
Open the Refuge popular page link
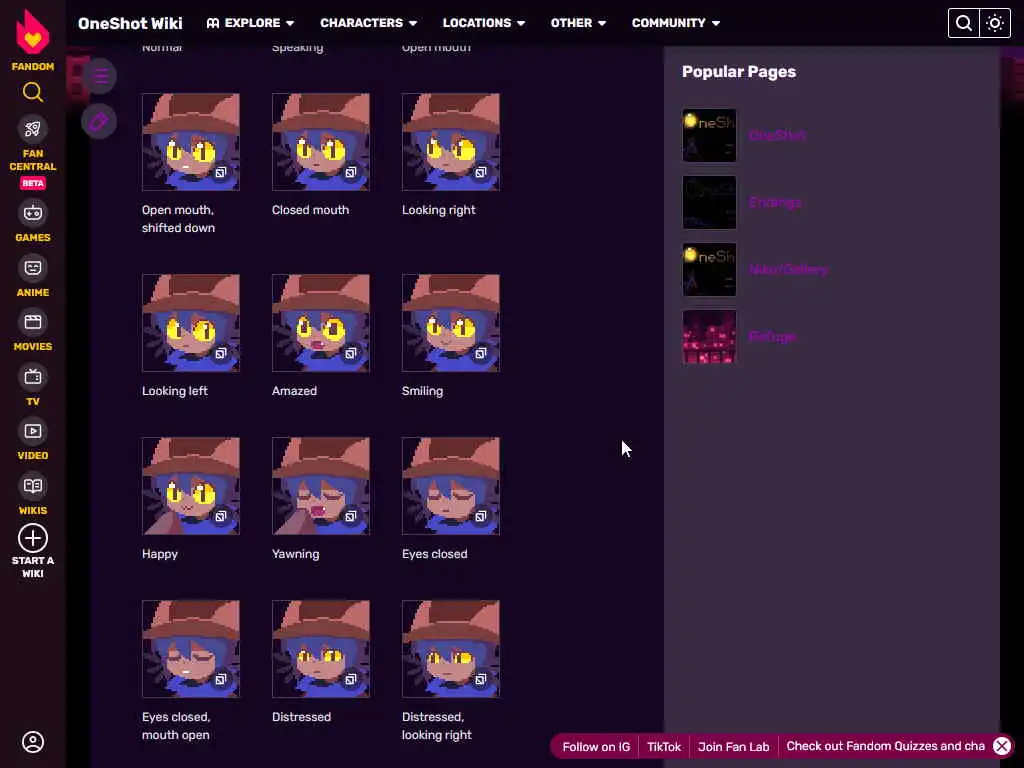tap(772, 336)
